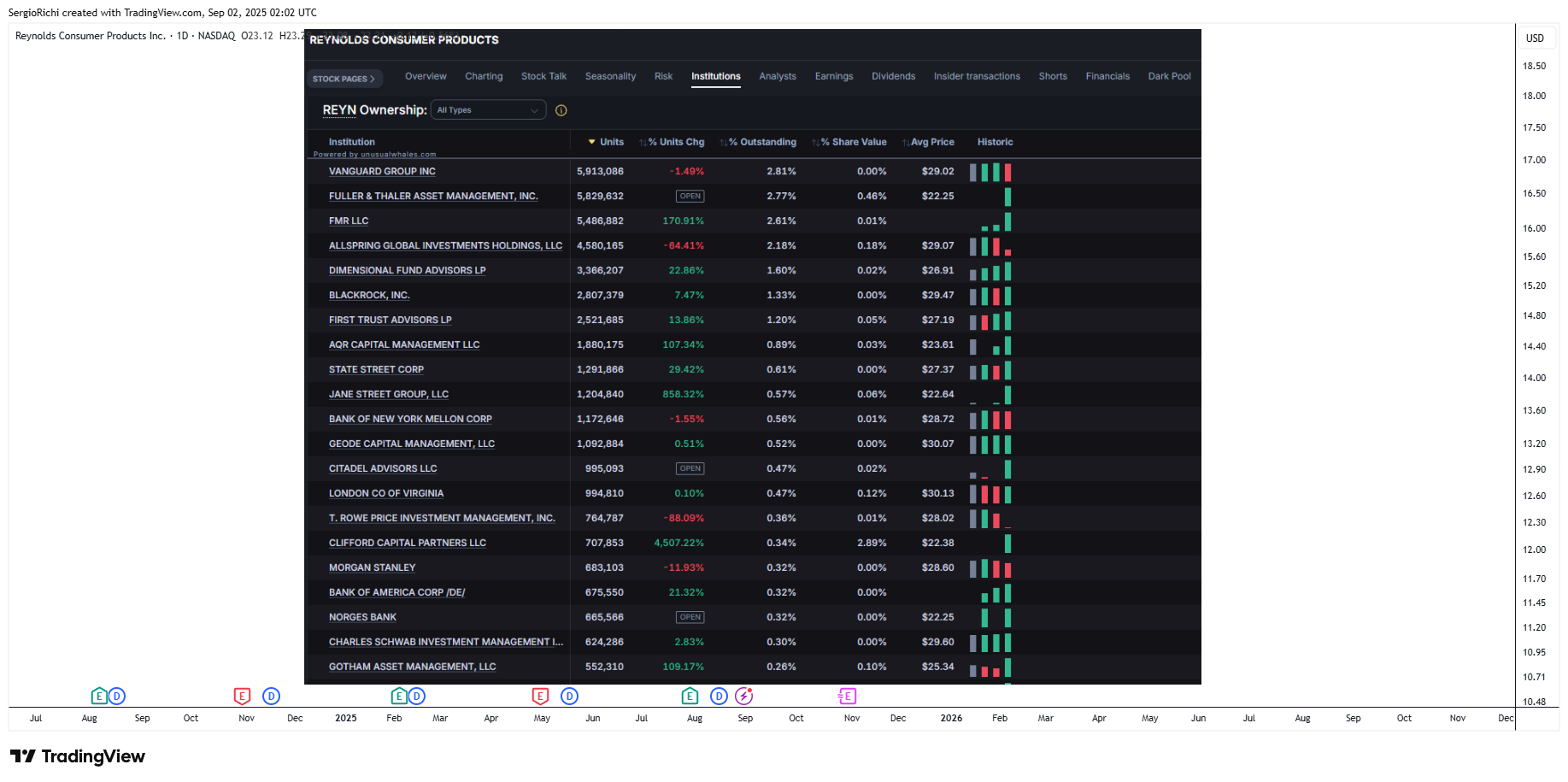Screen dimensions: 1568x782
Task: Sort by % Share Value column arrows
Action: [816, 143]
